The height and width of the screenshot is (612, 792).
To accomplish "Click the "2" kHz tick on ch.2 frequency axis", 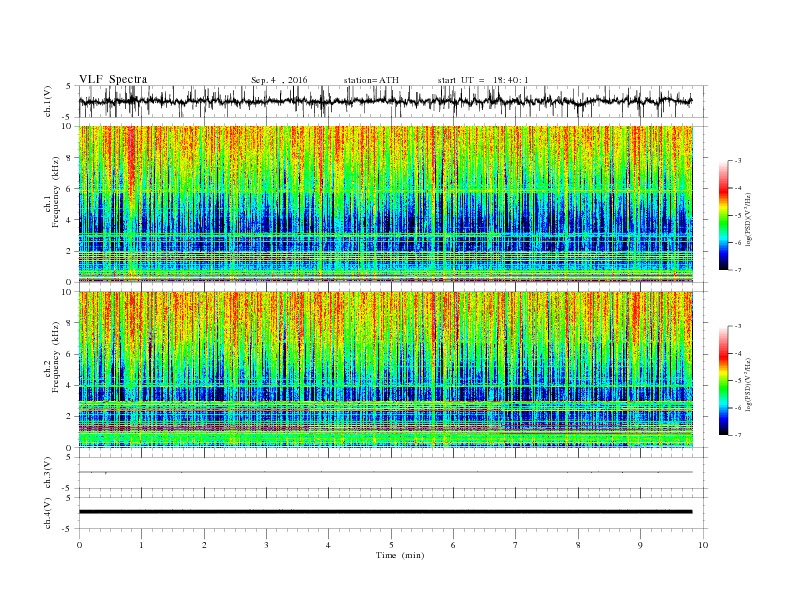I will click(69, 417).
